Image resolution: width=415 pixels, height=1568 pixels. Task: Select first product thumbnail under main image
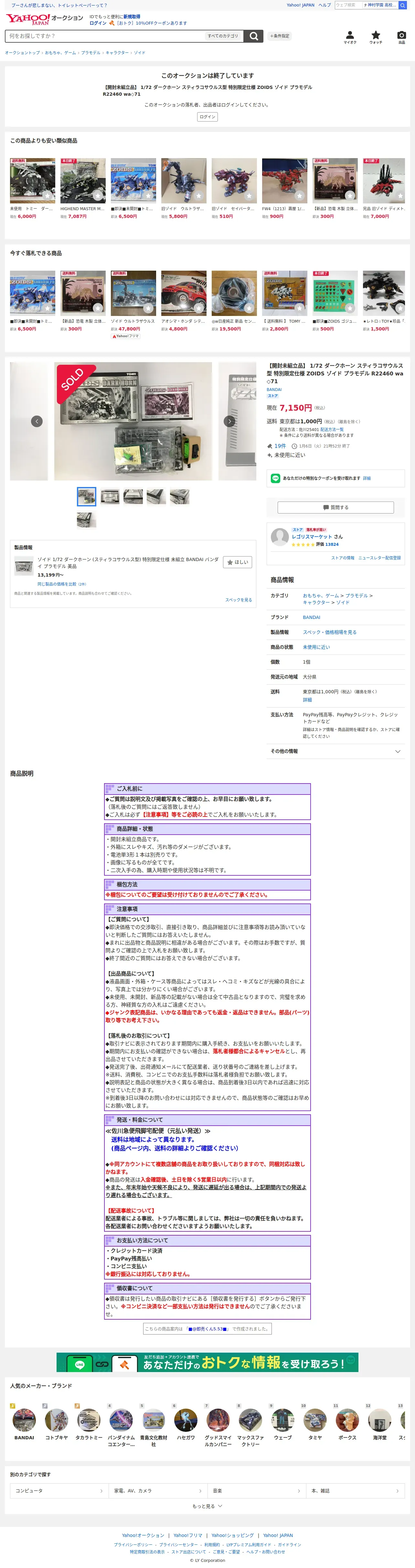coord(86,496)
